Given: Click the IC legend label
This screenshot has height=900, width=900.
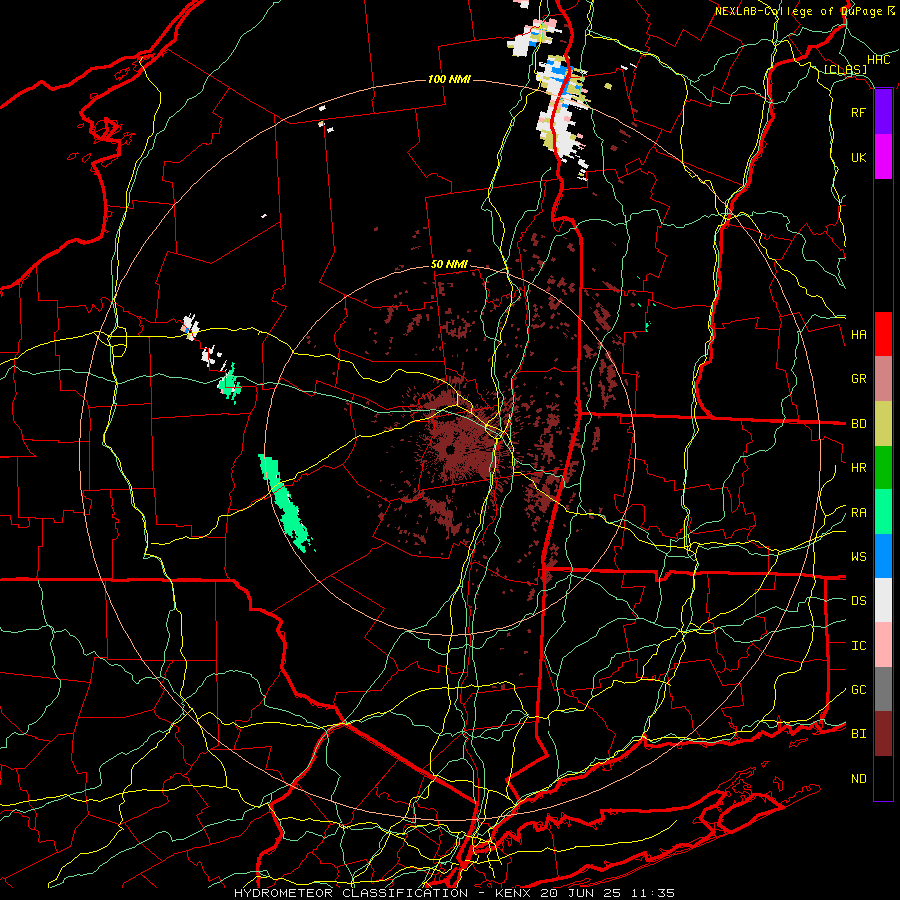Looking at the screenshot, I should pyautogui.click(x=859, y=646).
